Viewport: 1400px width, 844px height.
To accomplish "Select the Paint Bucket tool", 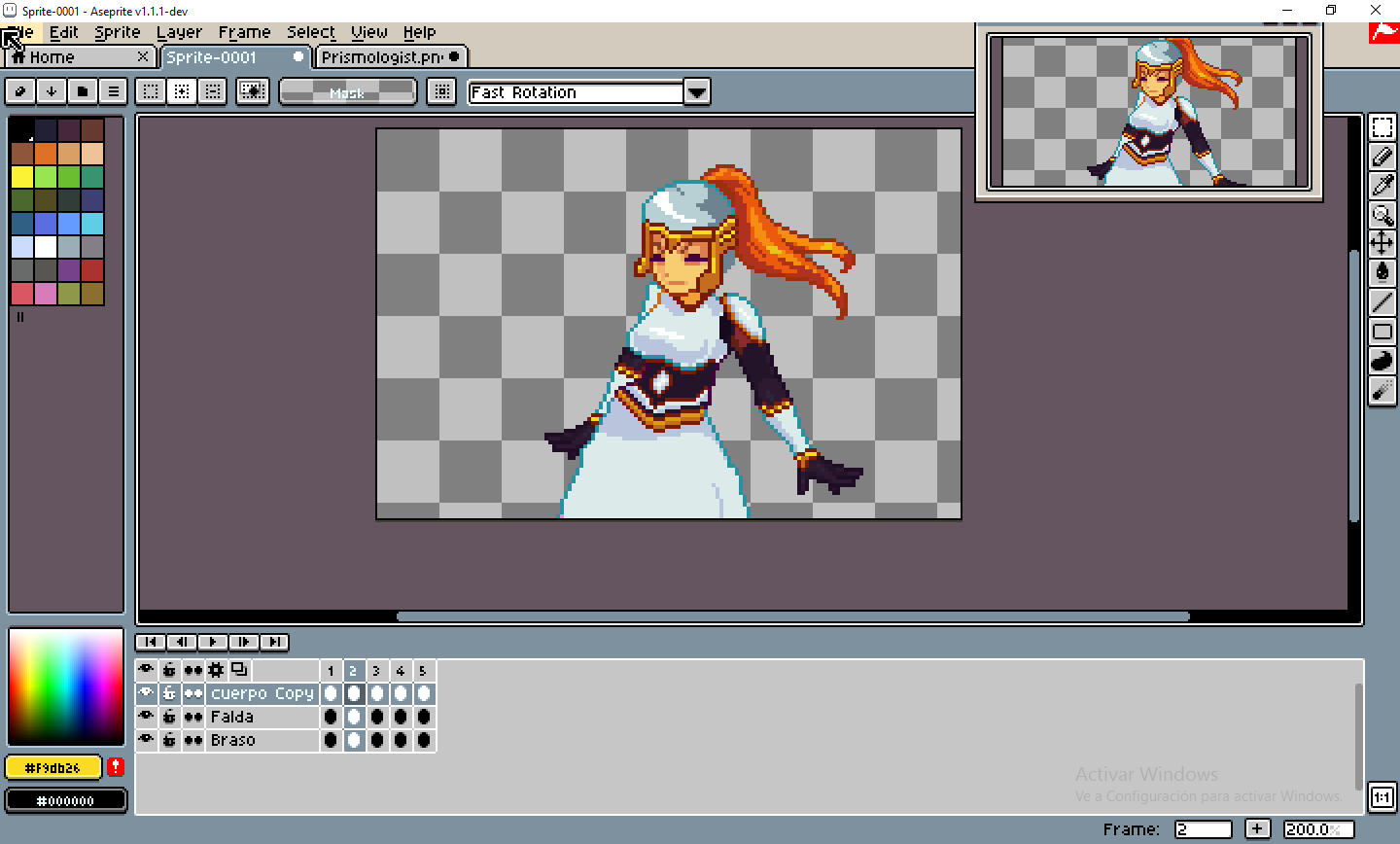I will 1382,273.
